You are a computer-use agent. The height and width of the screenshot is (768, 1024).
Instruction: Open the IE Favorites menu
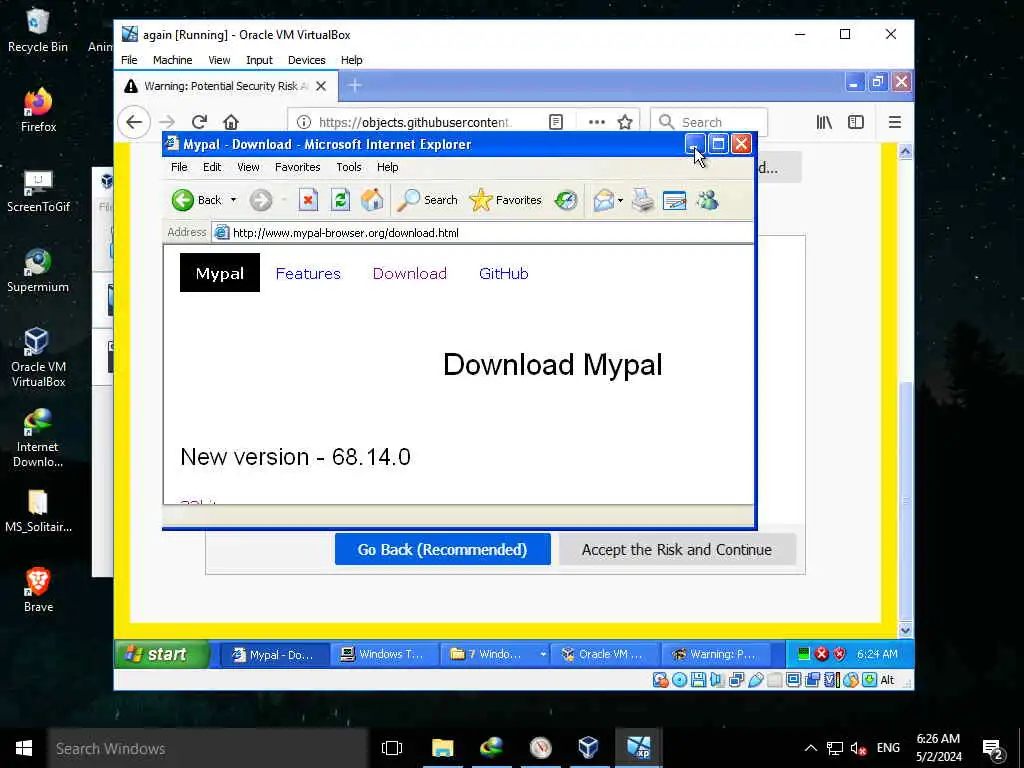pos(297,167)
